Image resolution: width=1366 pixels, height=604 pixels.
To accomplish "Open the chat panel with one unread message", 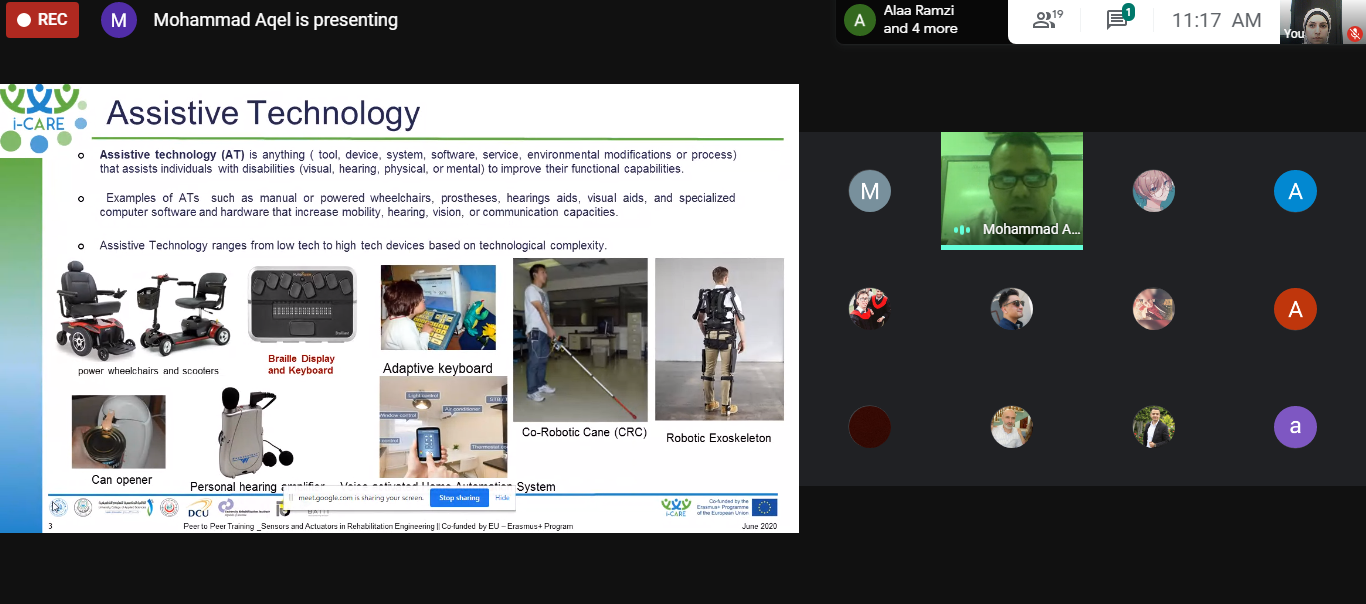I will point(1119,20).
